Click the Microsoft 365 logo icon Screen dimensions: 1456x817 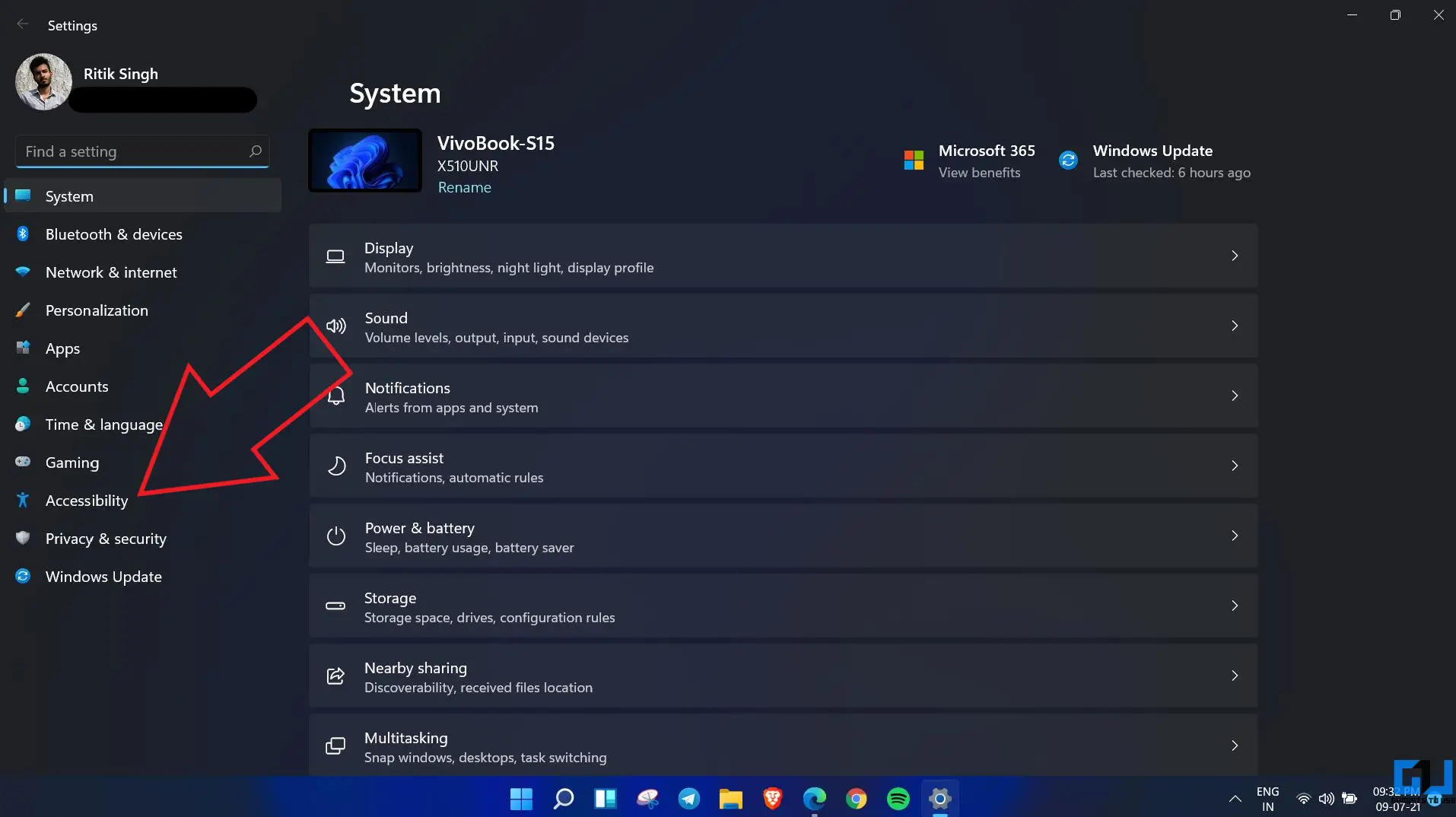coord(914,160)
